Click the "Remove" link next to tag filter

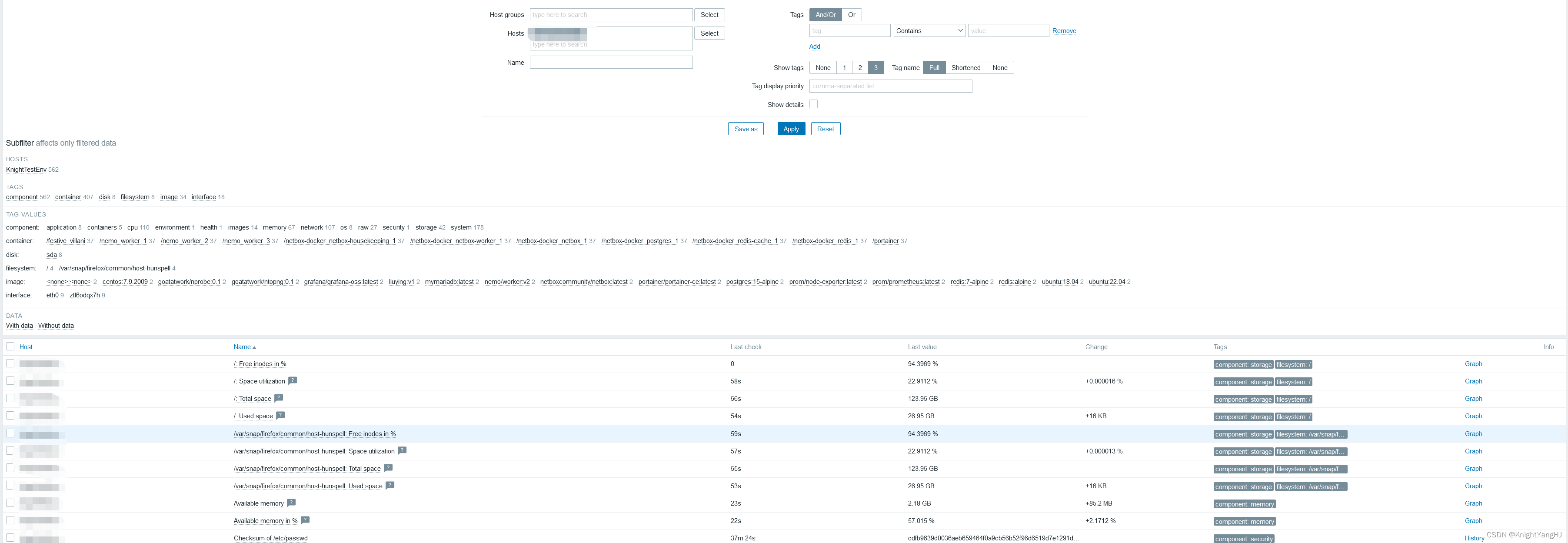pos(1064,30)
